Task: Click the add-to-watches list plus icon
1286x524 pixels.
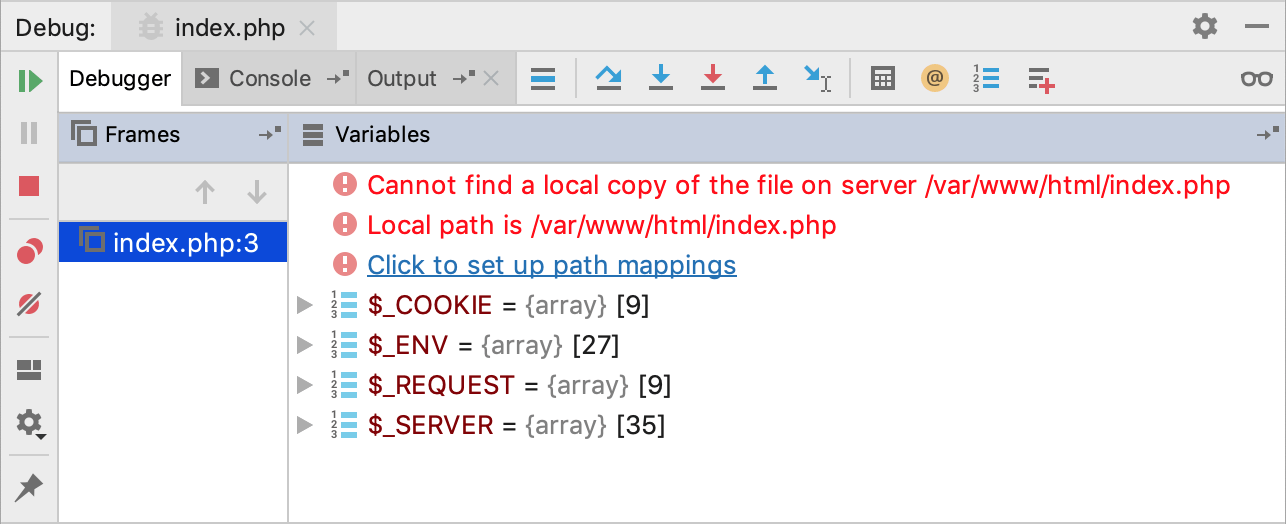Action: click(1042, 80)
